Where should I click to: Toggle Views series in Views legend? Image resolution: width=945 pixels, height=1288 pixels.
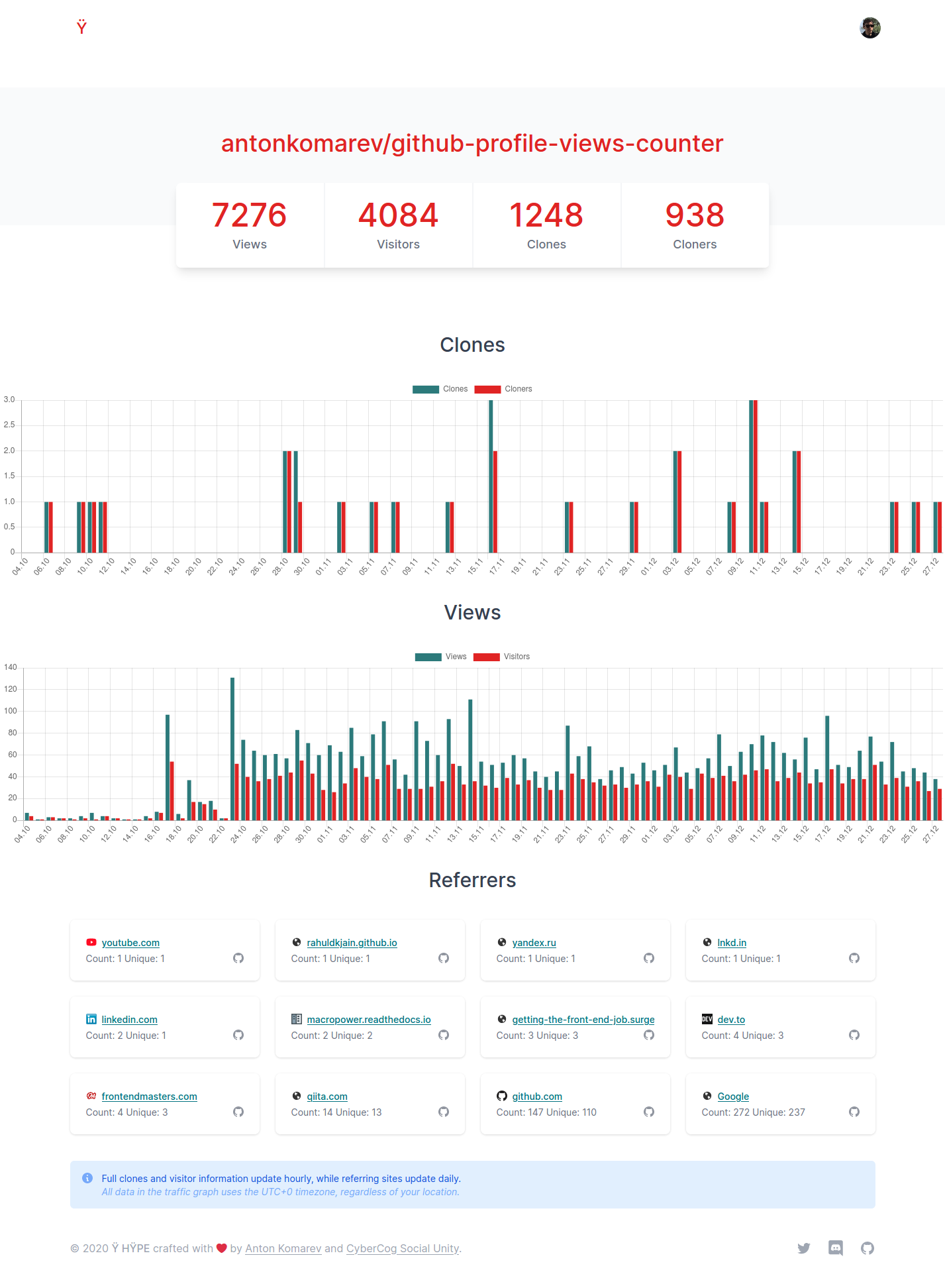coord(441,657)
